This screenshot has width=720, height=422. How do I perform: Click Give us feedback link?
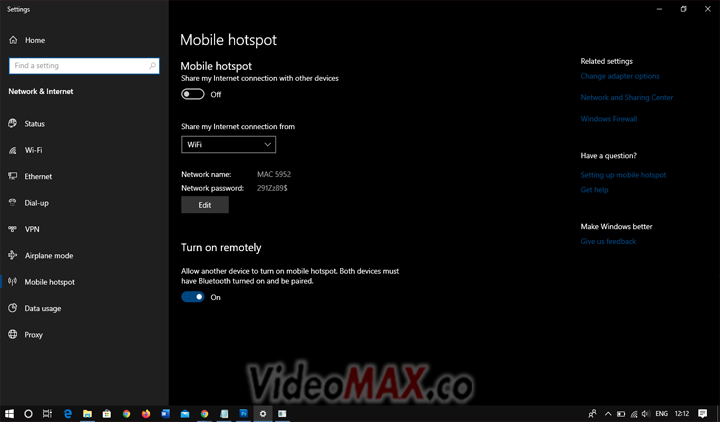coord(608,242)
